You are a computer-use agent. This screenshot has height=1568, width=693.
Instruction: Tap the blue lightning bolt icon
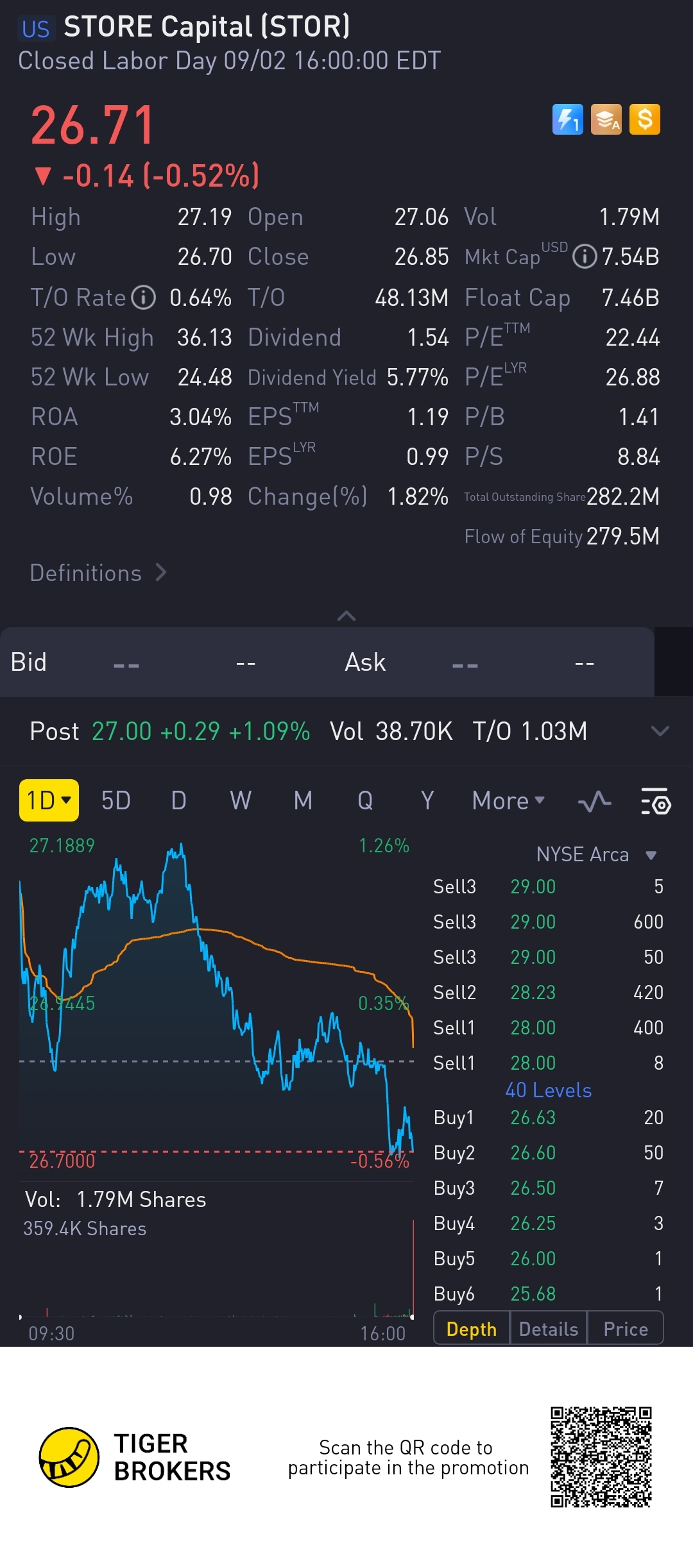tap(567, 119)
